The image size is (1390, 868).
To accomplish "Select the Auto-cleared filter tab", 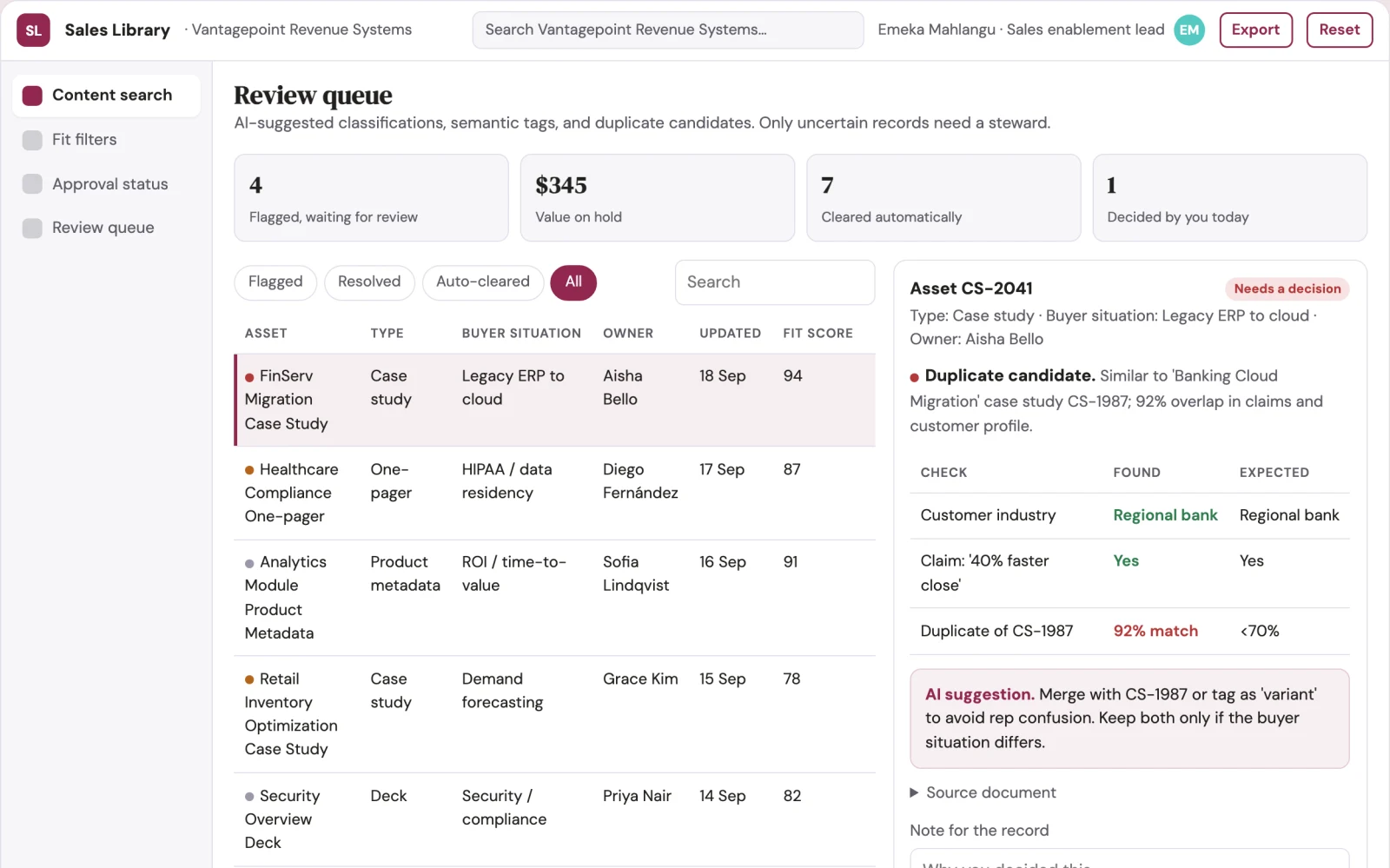I will 483,282.
